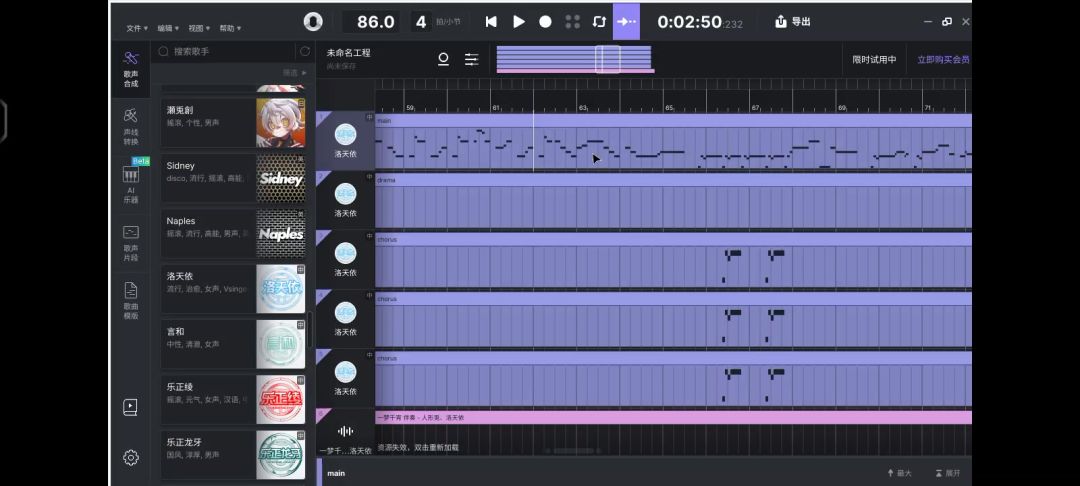Image resolution: width=1080 pixels, height=486 pixels.
Task: Open the 视图 view menu
Action: tap(199, 29)
